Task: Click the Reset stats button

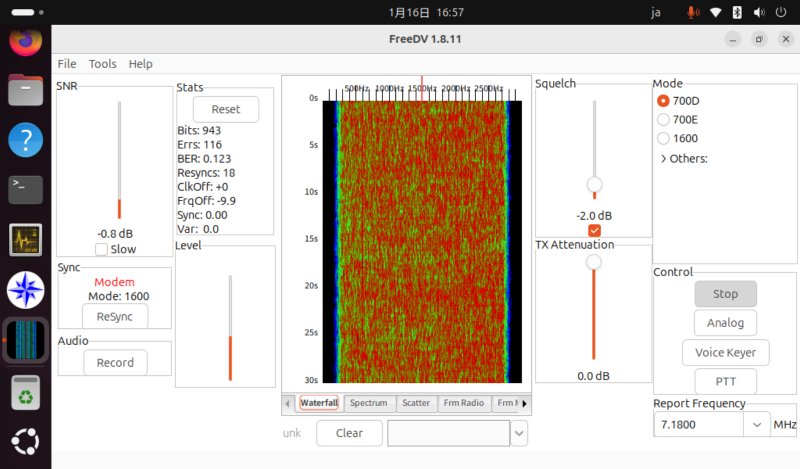Action: click(x=225, y=109)
